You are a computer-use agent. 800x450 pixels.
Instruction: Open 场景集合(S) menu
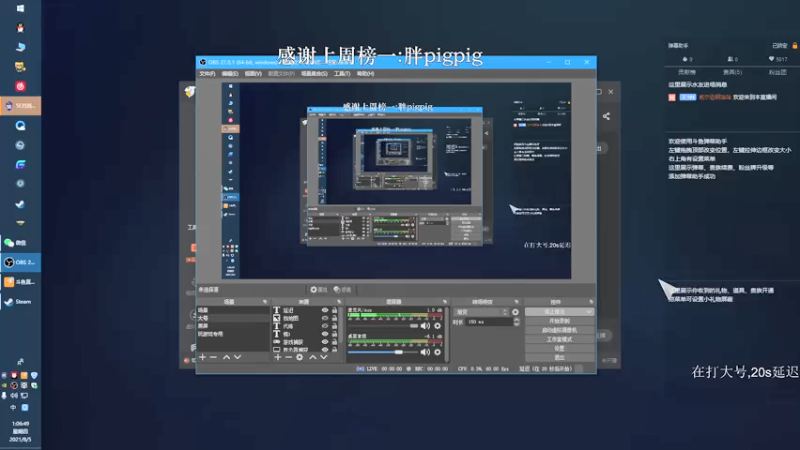coord(314,74)
